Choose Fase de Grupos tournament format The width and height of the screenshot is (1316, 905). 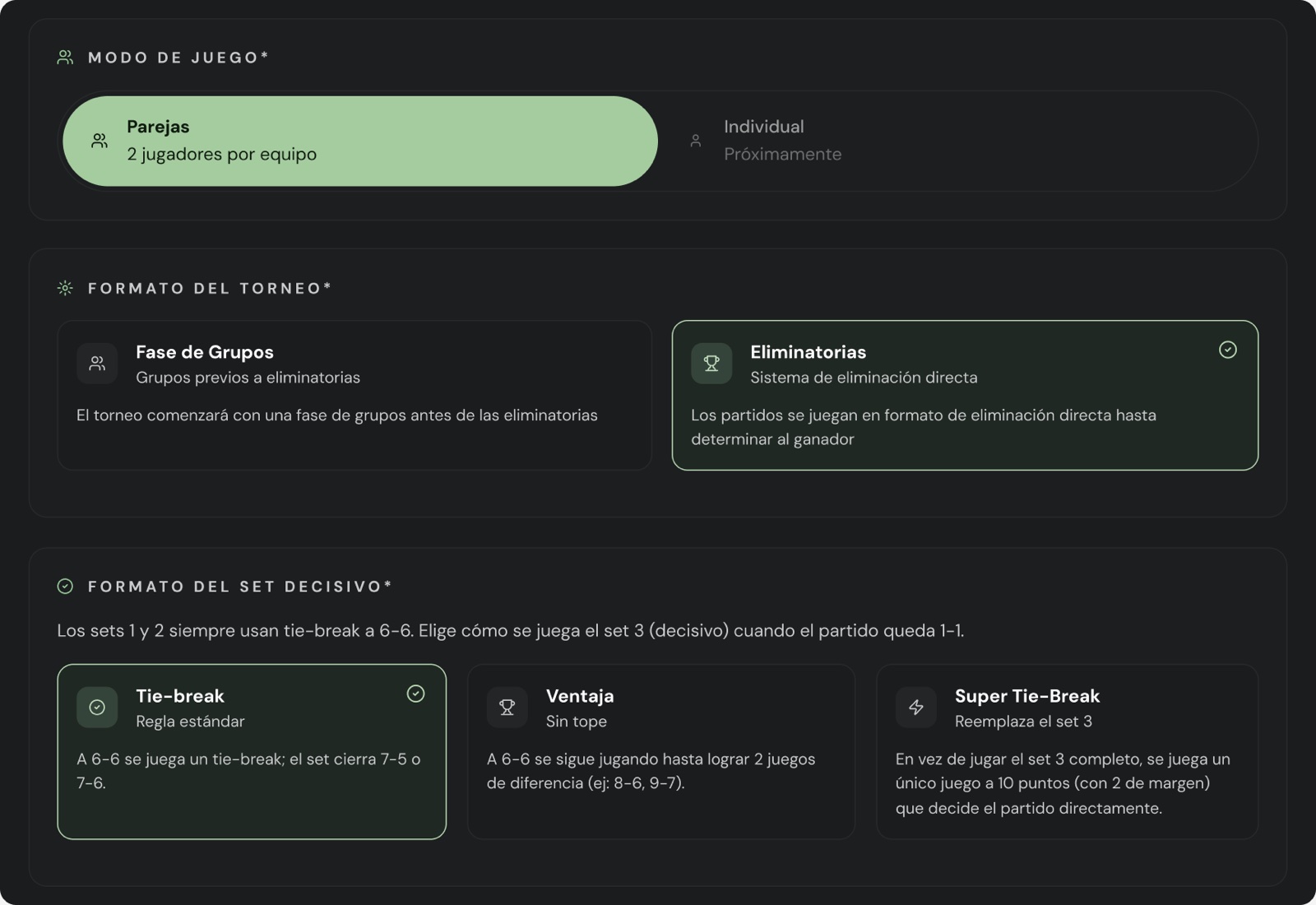click(x=354, y=395)
